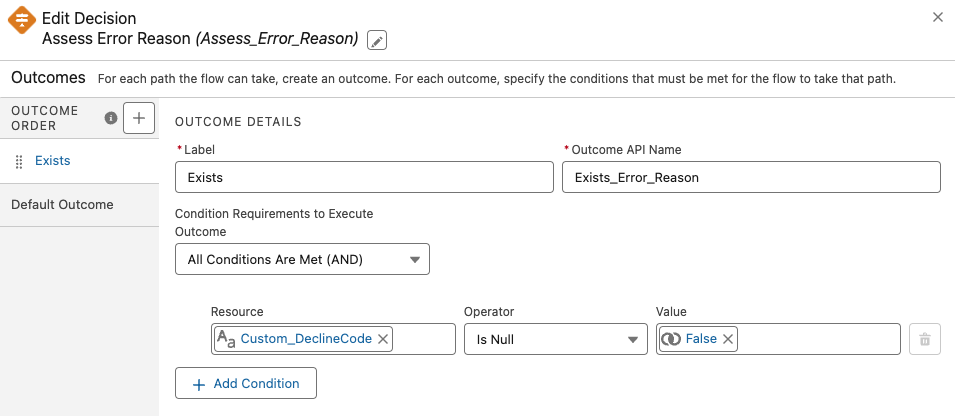Clear the False value pill
The image size is (955, 416).
(x=728, y=339)
